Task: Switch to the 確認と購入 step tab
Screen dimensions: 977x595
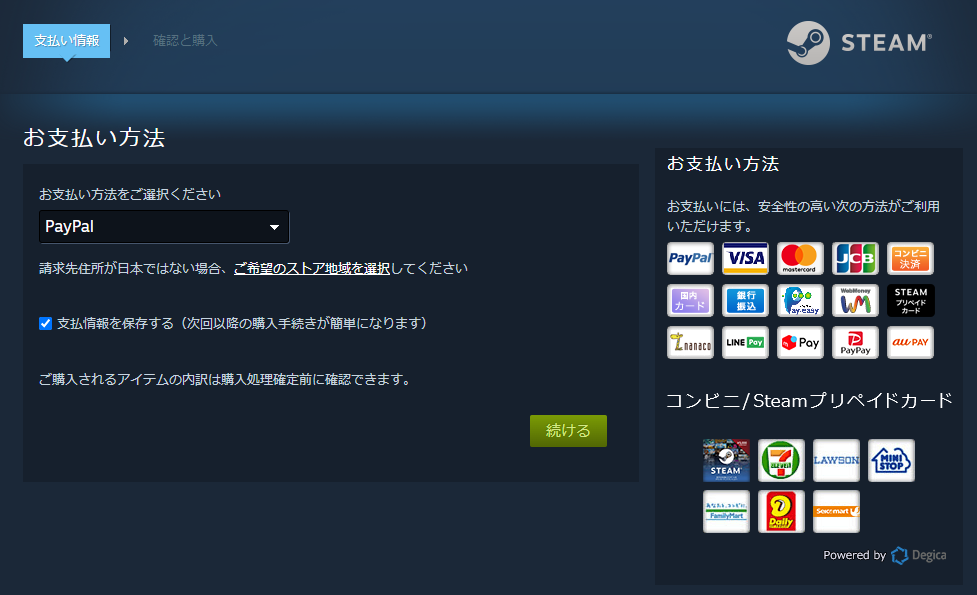Action: pos(185,40)
